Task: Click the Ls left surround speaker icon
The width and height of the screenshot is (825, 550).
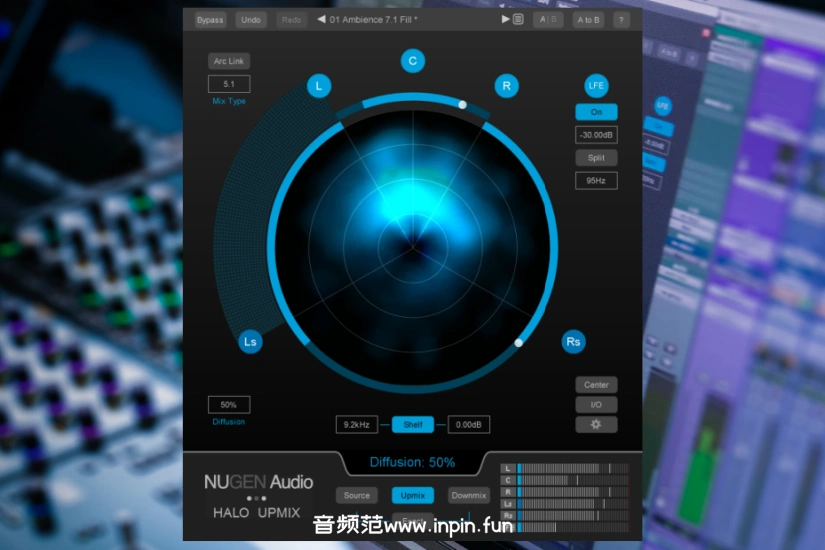Action: pyautogui.click(x=251, y=342)
